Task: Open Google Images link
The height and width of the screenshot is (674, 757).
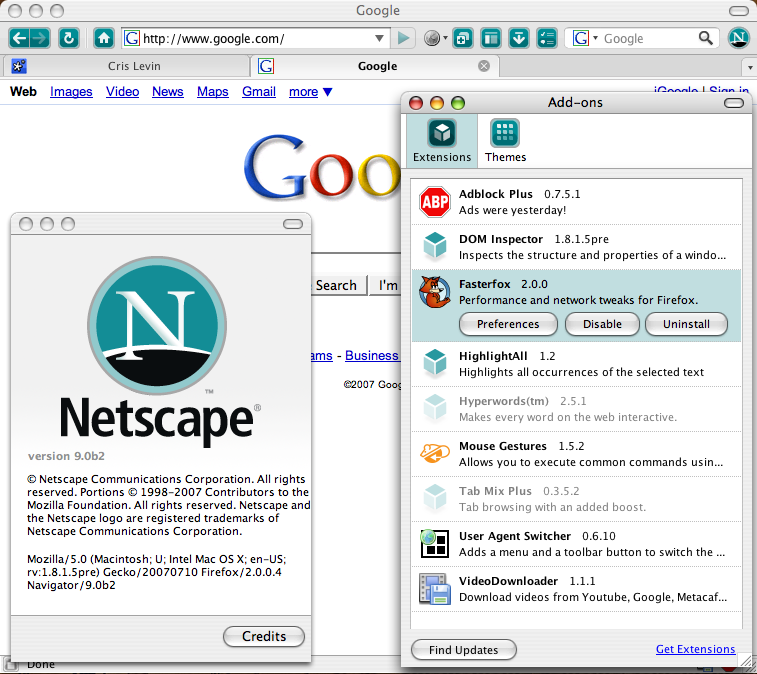Action: point(71,92)
